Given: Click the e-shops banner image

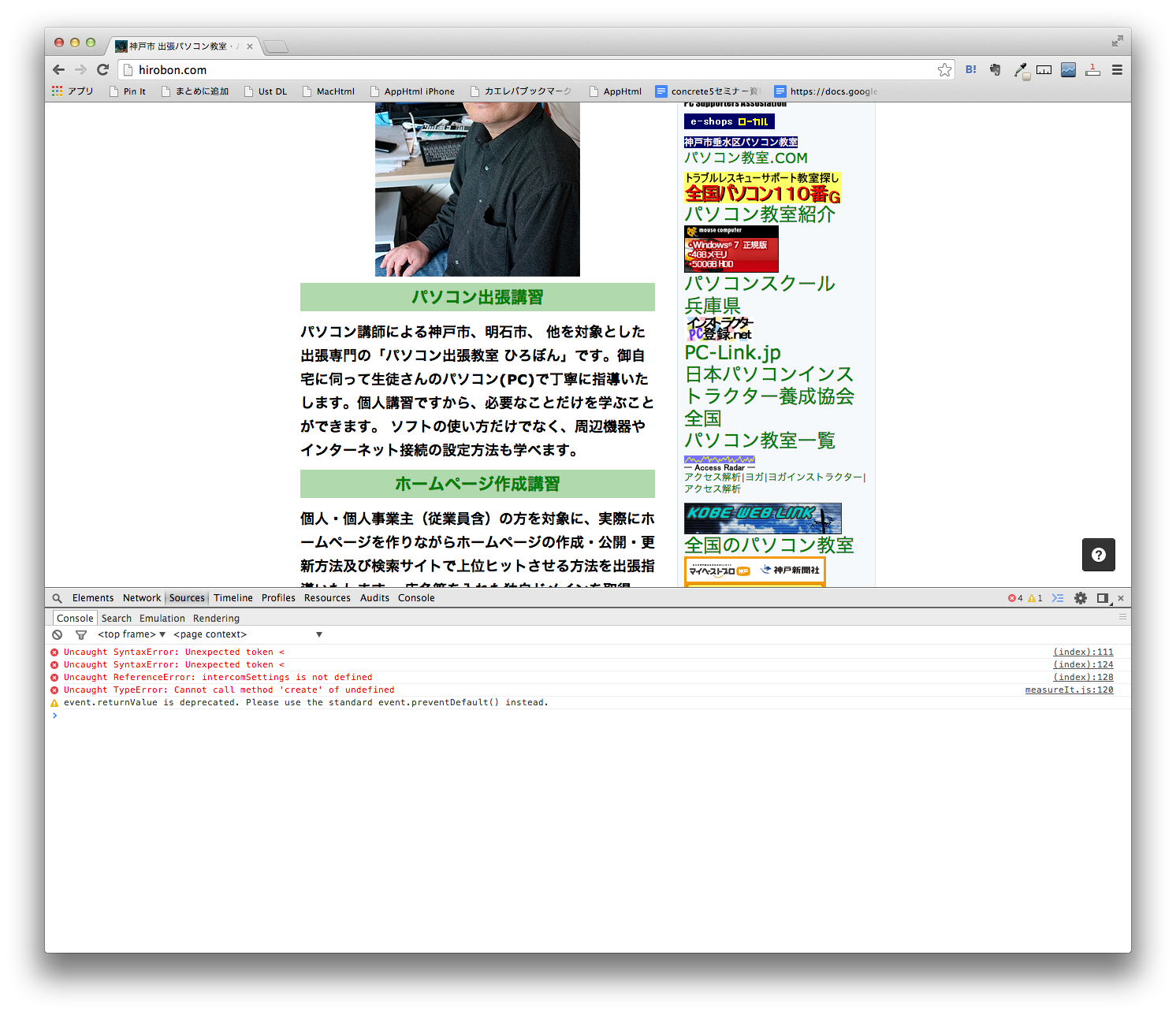Looking at the screenshot, I should pyautogui.click(x=729, y=121).
